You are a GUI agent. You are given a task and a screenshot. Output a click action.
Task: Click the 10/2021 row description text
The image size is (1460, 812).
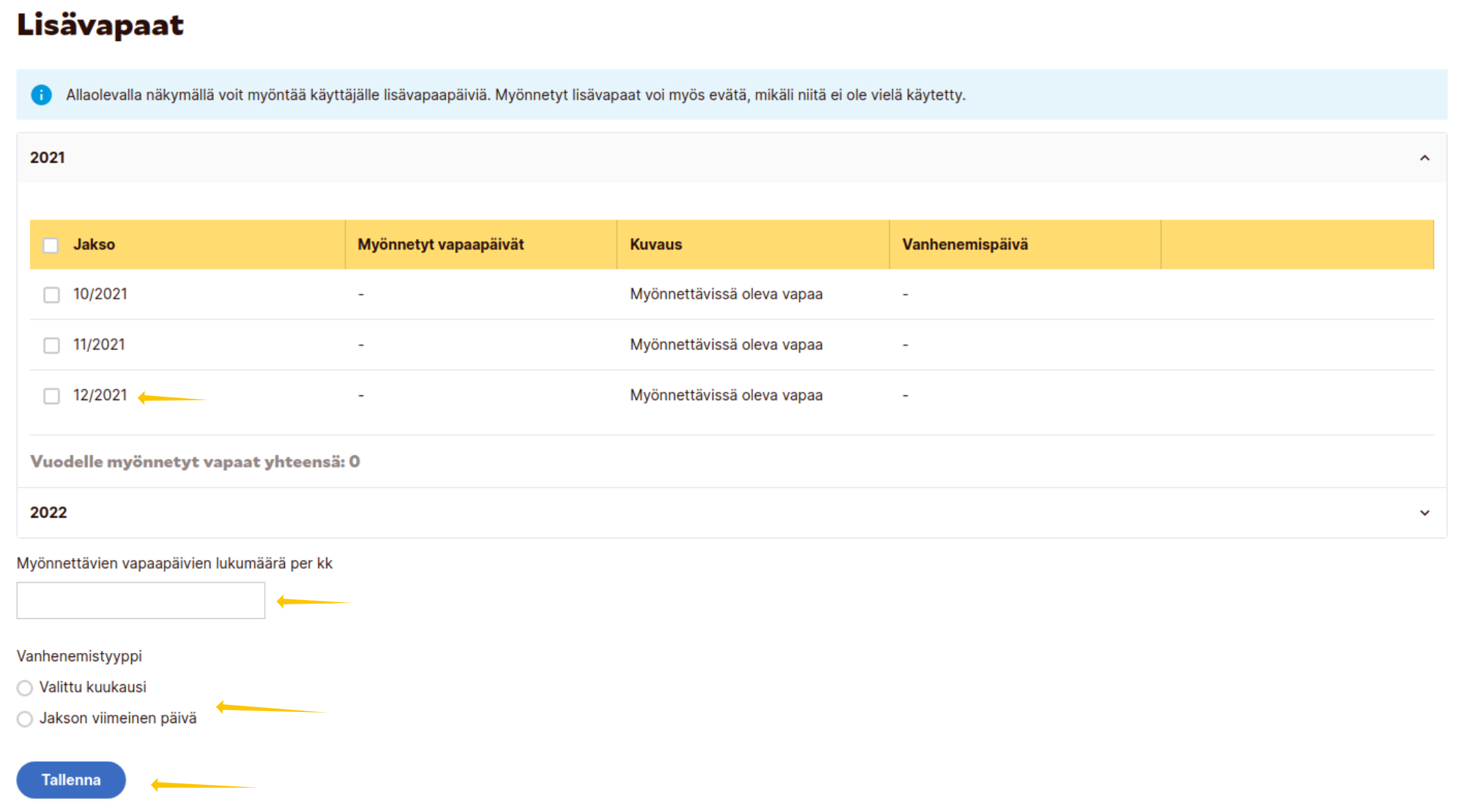(726, 295)
